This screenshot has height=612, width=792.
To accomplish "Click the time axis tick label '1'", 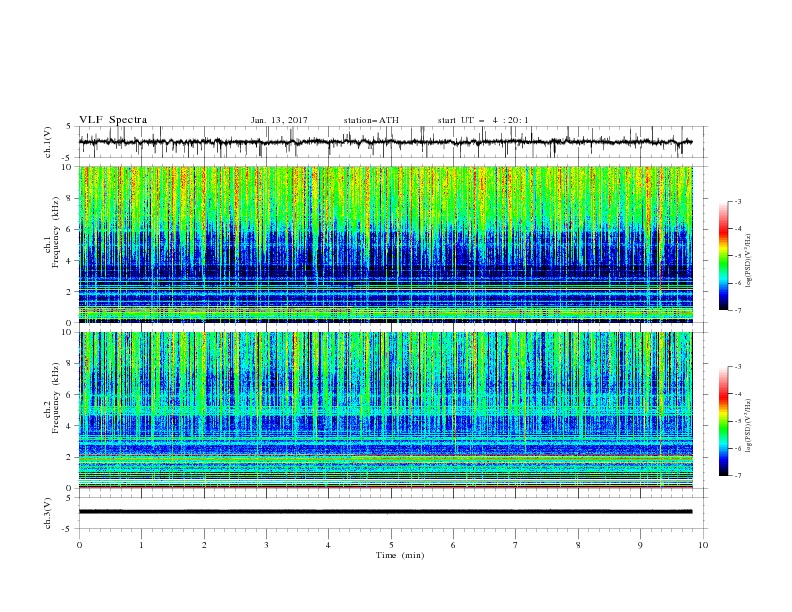I will 141,545.
